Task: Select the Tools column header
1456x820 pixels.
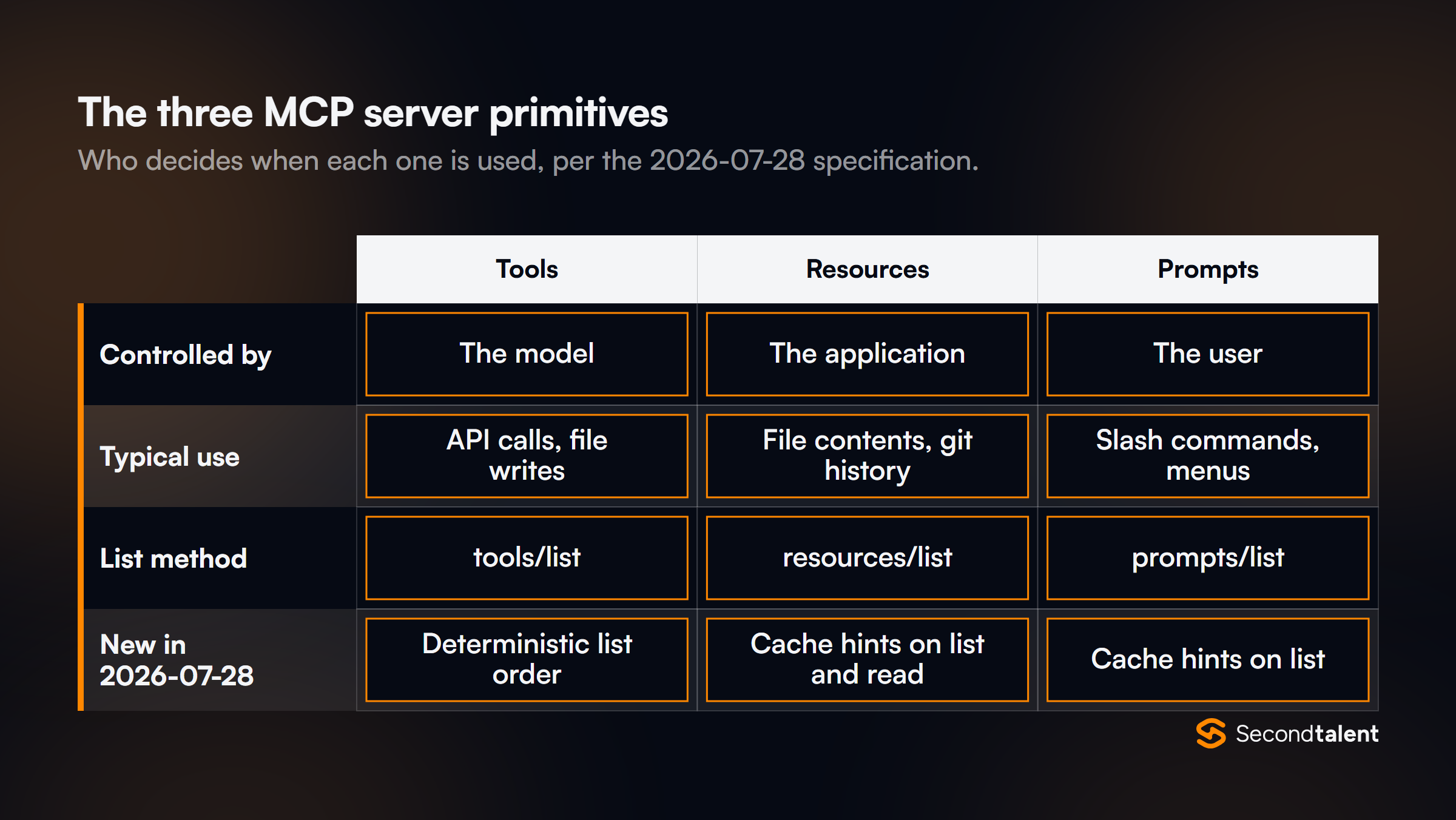Action: click(x=527, y=269)
